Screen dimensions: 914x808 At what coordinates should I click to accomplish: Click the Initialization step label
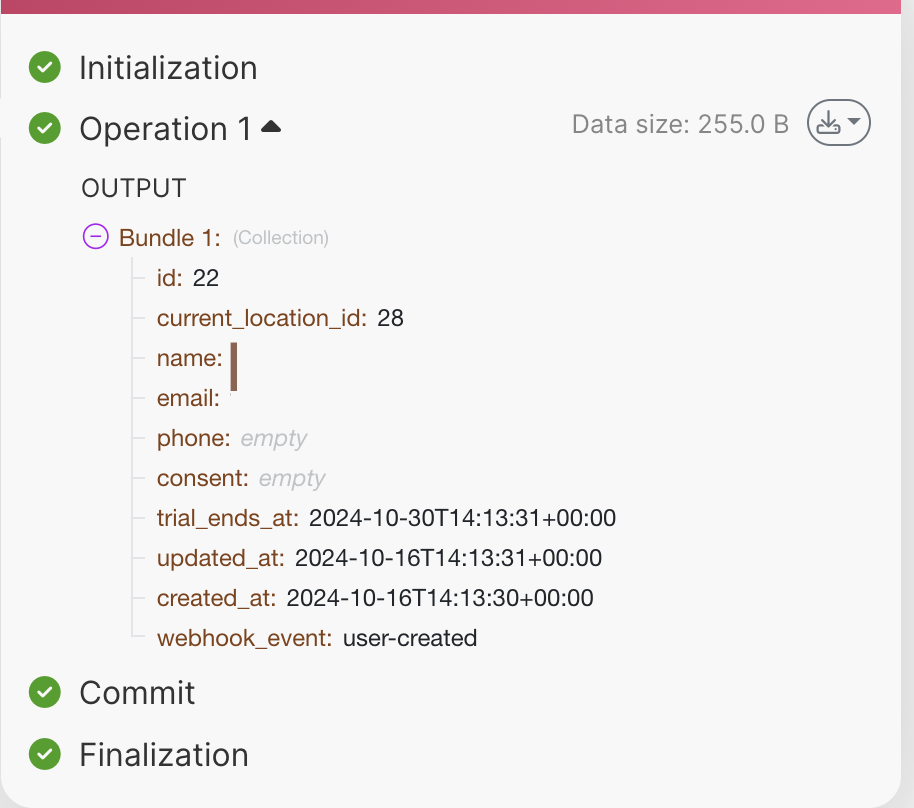168,68
